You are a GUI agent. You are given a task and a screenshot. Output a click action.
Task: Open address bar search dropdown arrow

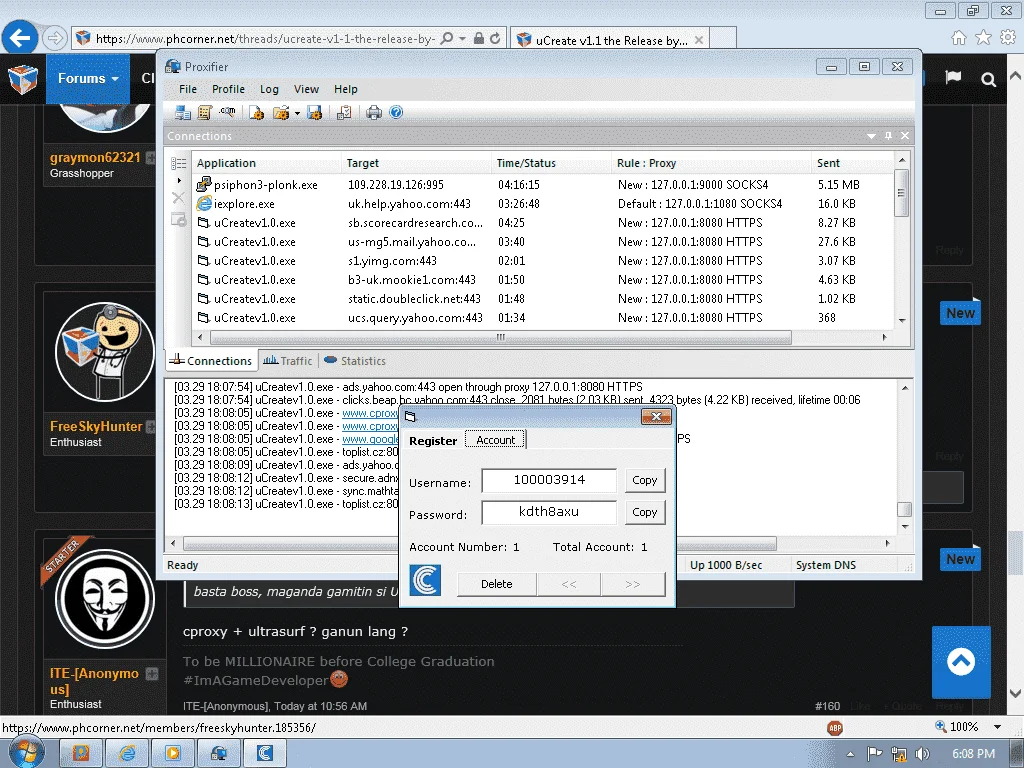[x=462, y=39]
